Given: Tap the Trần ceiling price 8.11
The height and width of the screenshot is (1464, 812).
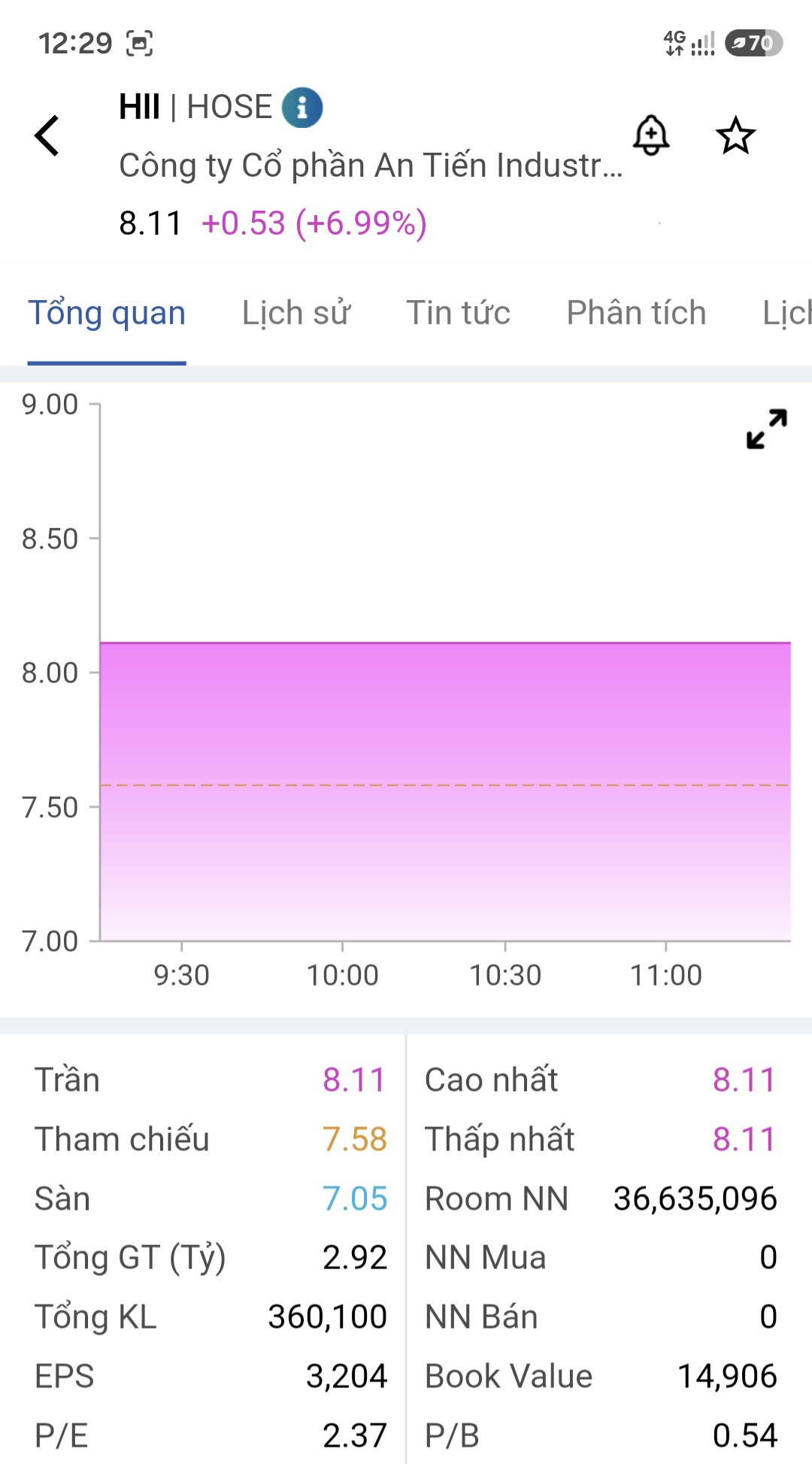Looking at the screenshot, I should [354, 1080].
